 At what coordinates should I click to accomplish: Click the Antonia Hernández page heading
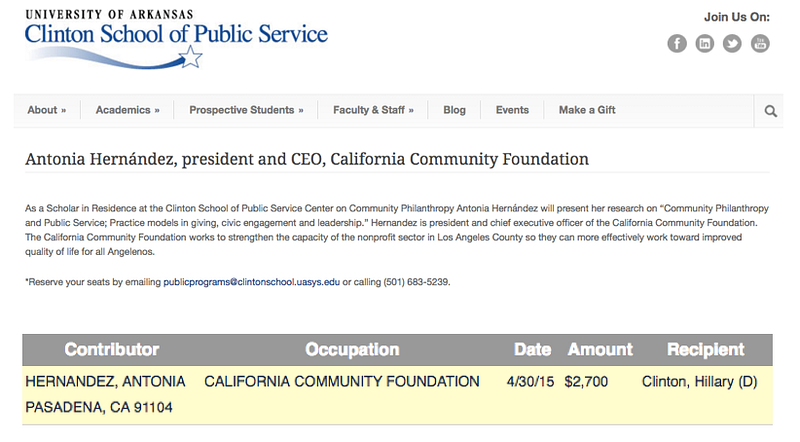pos(307,159)
